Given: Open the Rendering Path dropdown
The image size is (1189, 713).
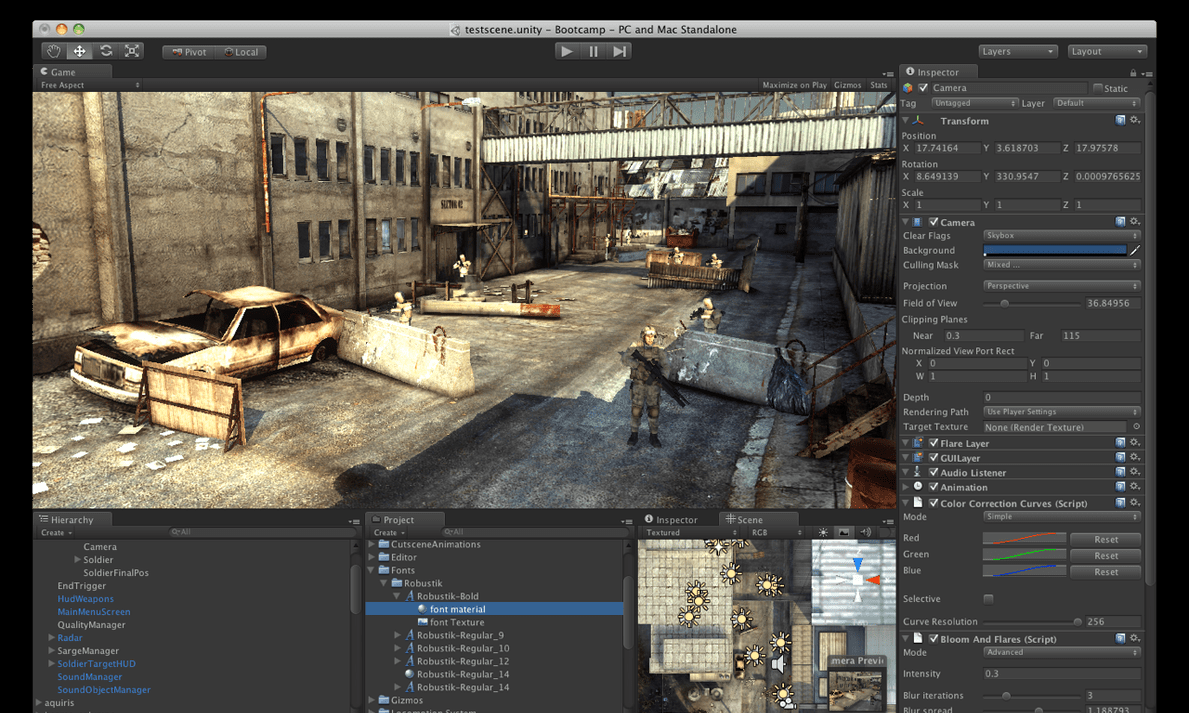Looking at the screenshot, I should [1062, 412].
